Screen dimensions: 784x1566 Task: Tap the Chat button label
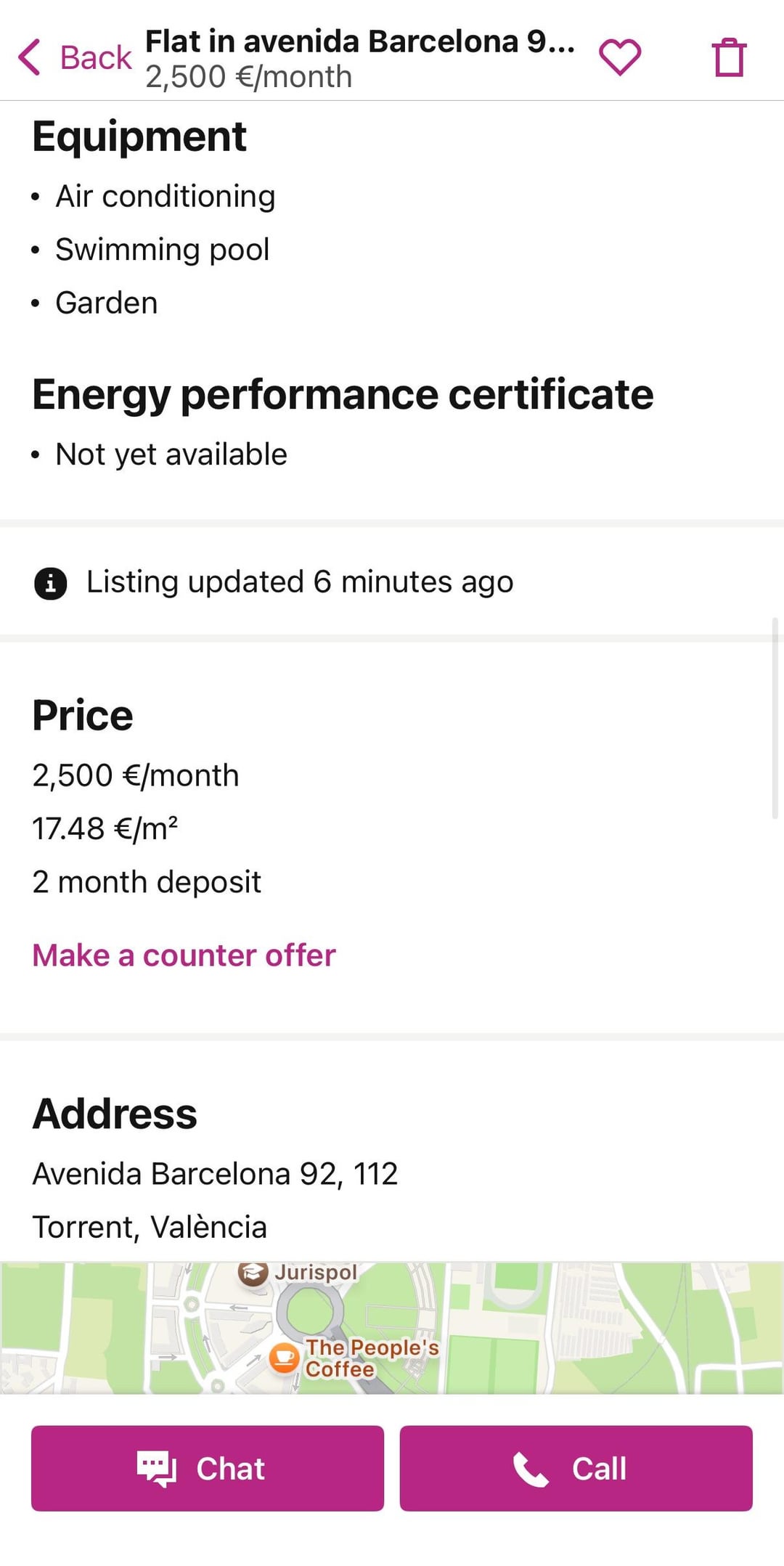click(x=230, y=1469)
